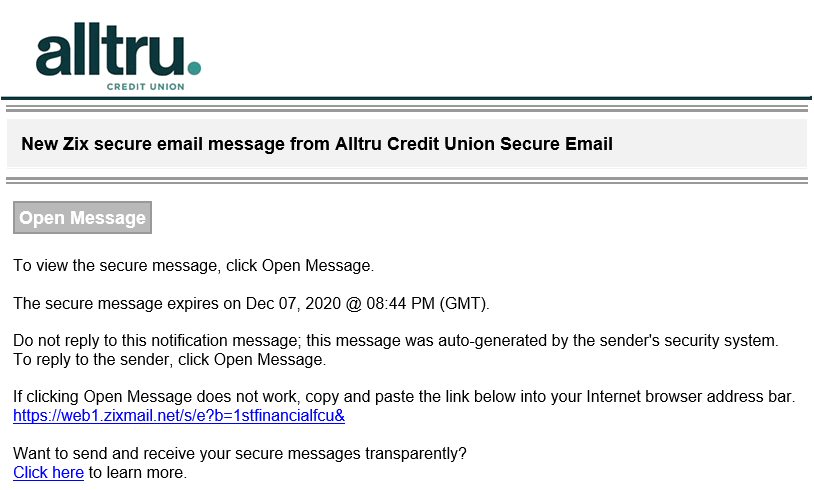Click the "Do not reply to this notification" sentence
Viewport: 814px width, 490px height.
(x=396, y=341)
